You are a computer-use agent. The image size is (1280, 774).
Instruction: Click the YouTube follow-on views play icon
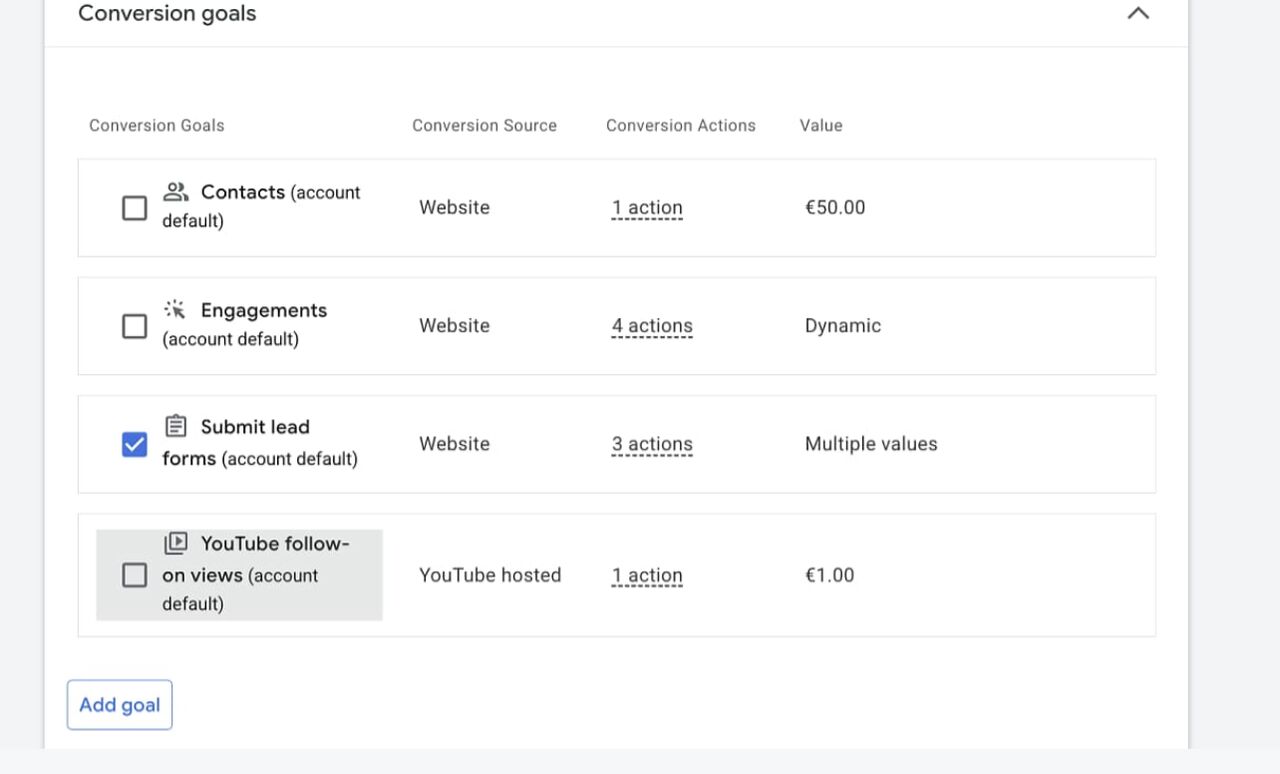tap(176, 543)
